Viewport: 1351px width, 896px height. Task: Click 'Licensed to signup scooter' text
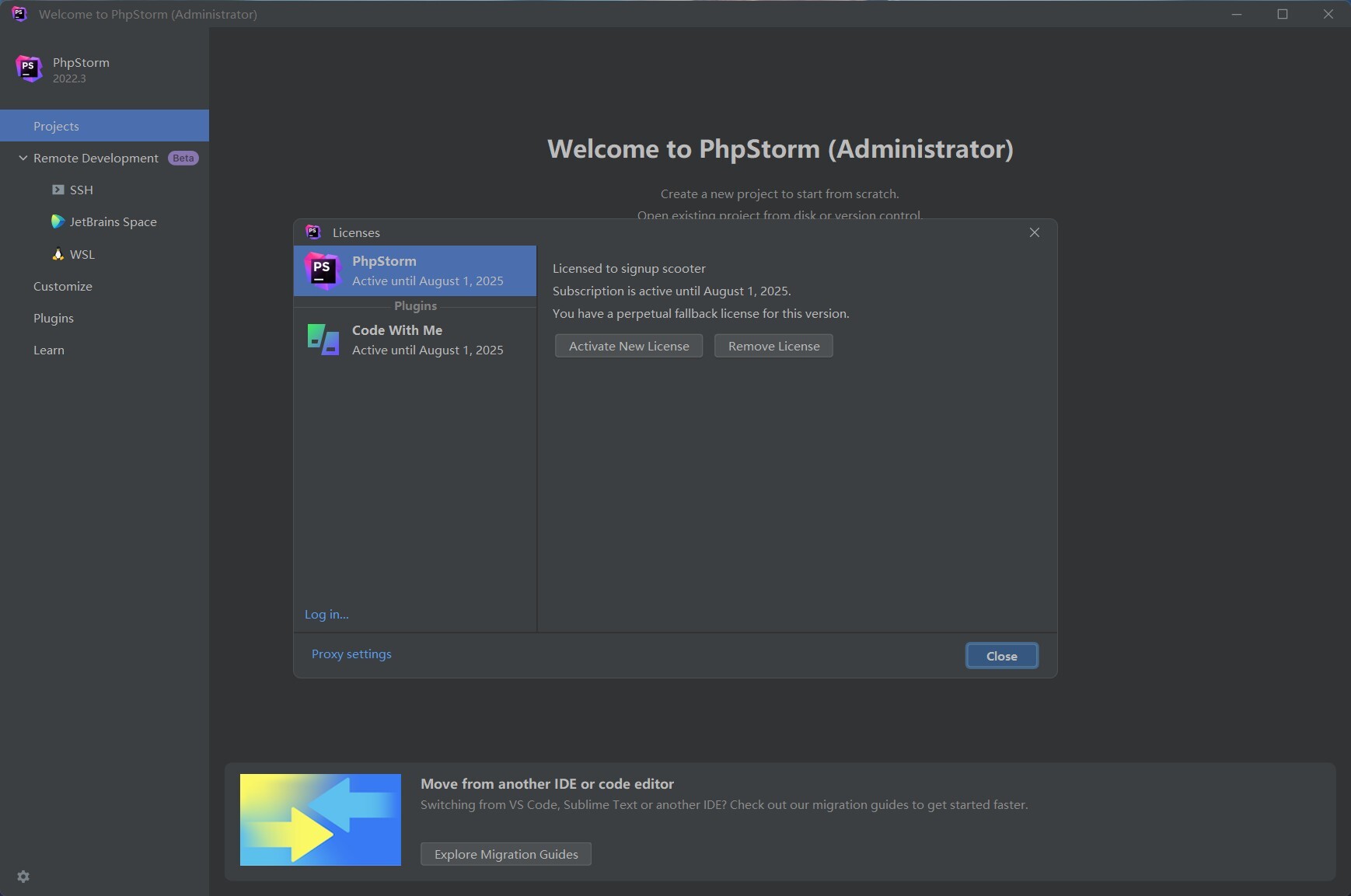(629, 268)
